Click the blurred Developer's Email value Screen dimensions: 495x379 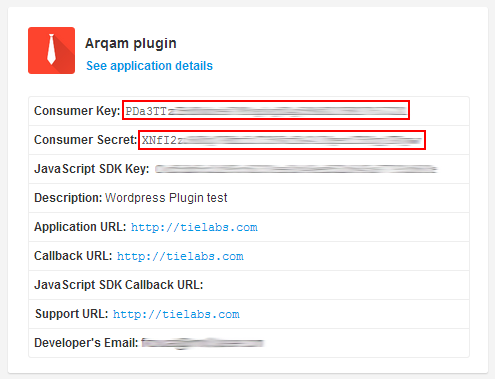click(x=203, y=343)
